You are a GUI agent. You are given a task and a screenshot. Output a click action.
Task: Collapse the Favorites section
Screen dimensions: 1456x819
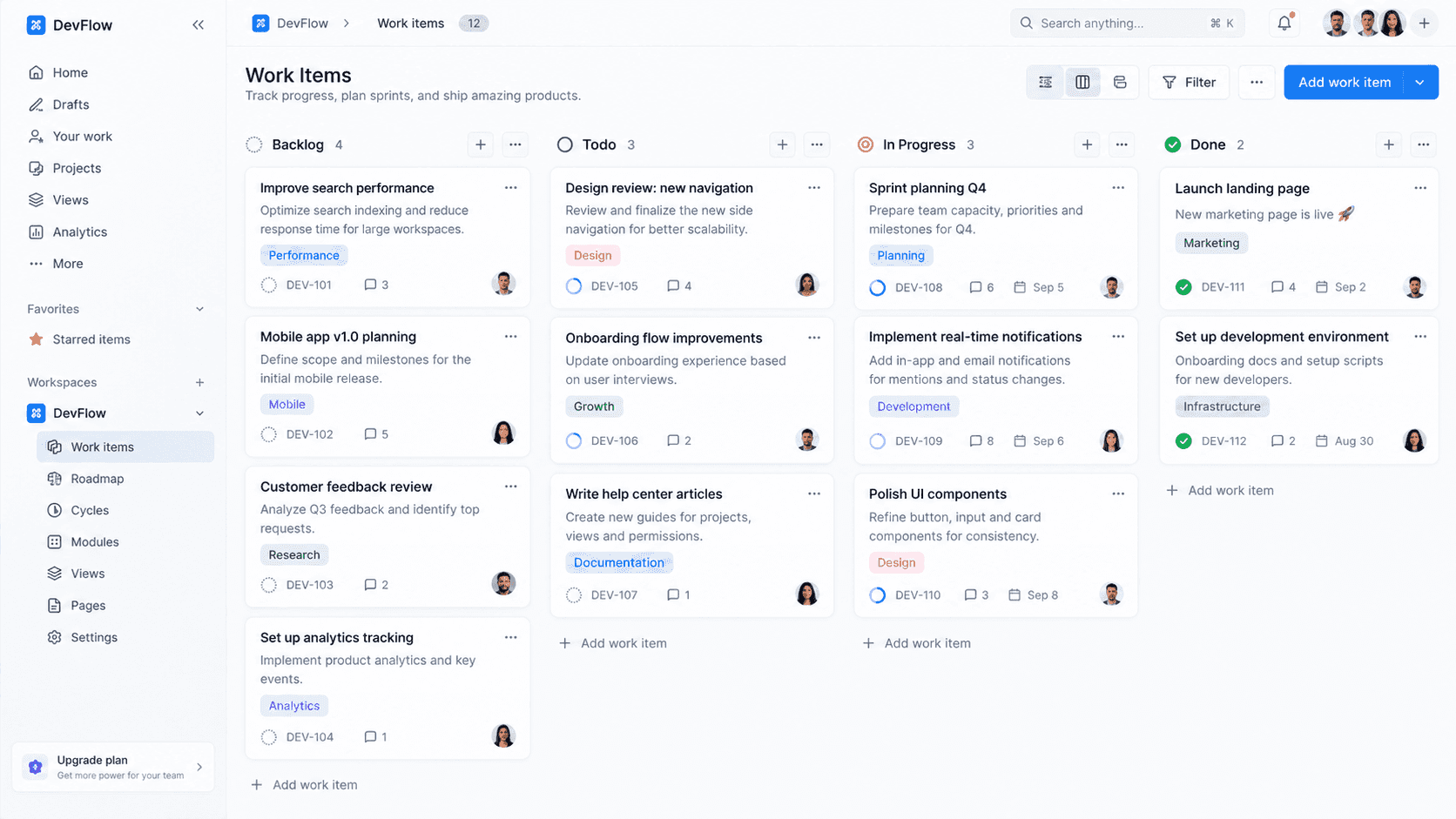tap(199, 309)
